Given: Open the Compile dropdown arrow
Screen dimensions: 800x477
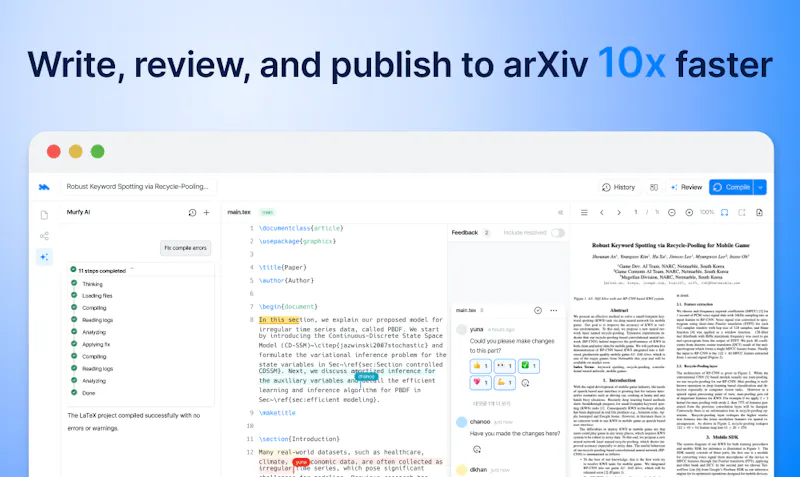Looking at the screenshot, I should (760, 187).
